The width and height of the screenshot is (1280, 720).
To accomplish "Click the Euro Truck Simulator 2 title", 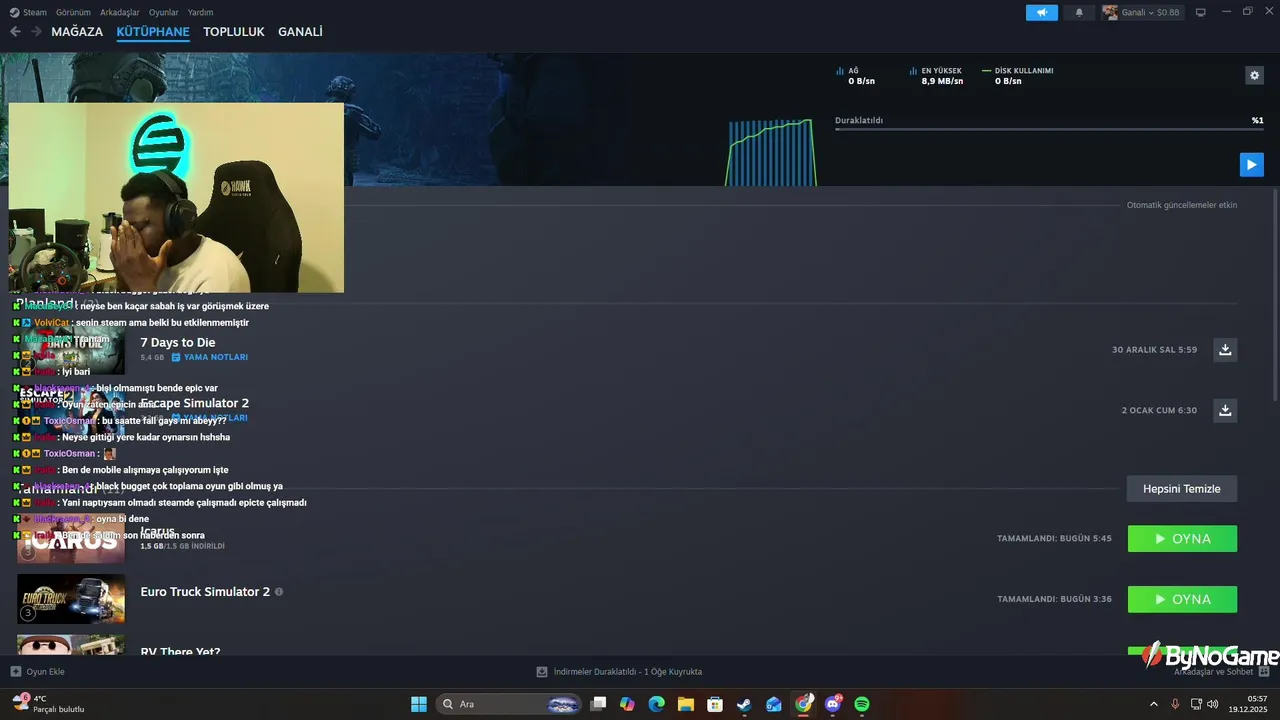I will click(205, 592).
